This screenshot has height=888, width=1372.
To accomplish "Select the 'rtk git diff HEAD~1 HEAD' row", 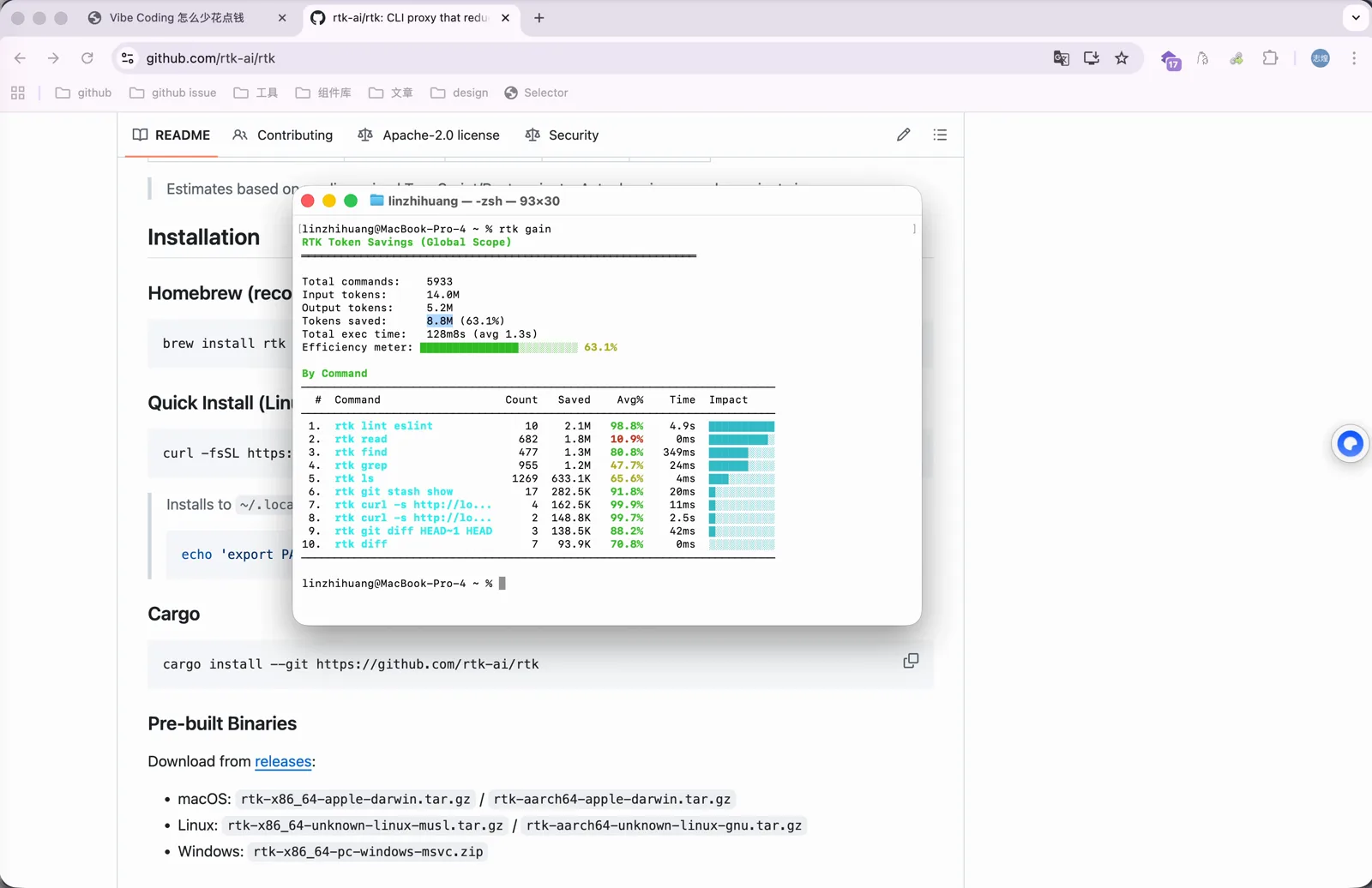I will coord(540,531).
